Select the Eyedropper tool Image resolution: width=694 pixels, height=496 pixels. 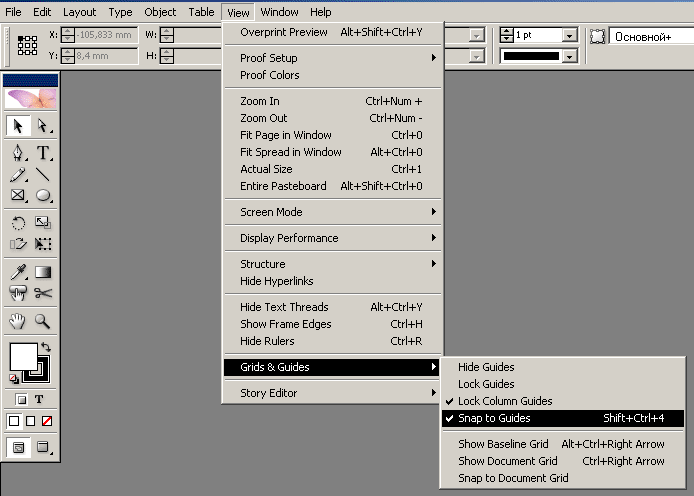[x=18, y=272]
